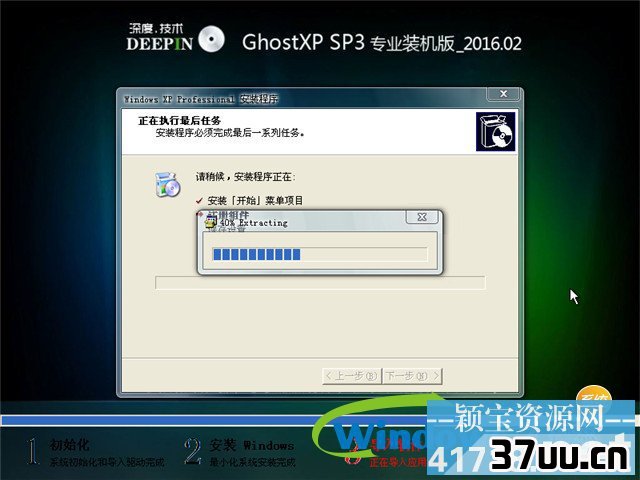Close the Windows XP Professional setup window
Image resolution: width=640 pixels, height=480 pixels.
(503, 94)
